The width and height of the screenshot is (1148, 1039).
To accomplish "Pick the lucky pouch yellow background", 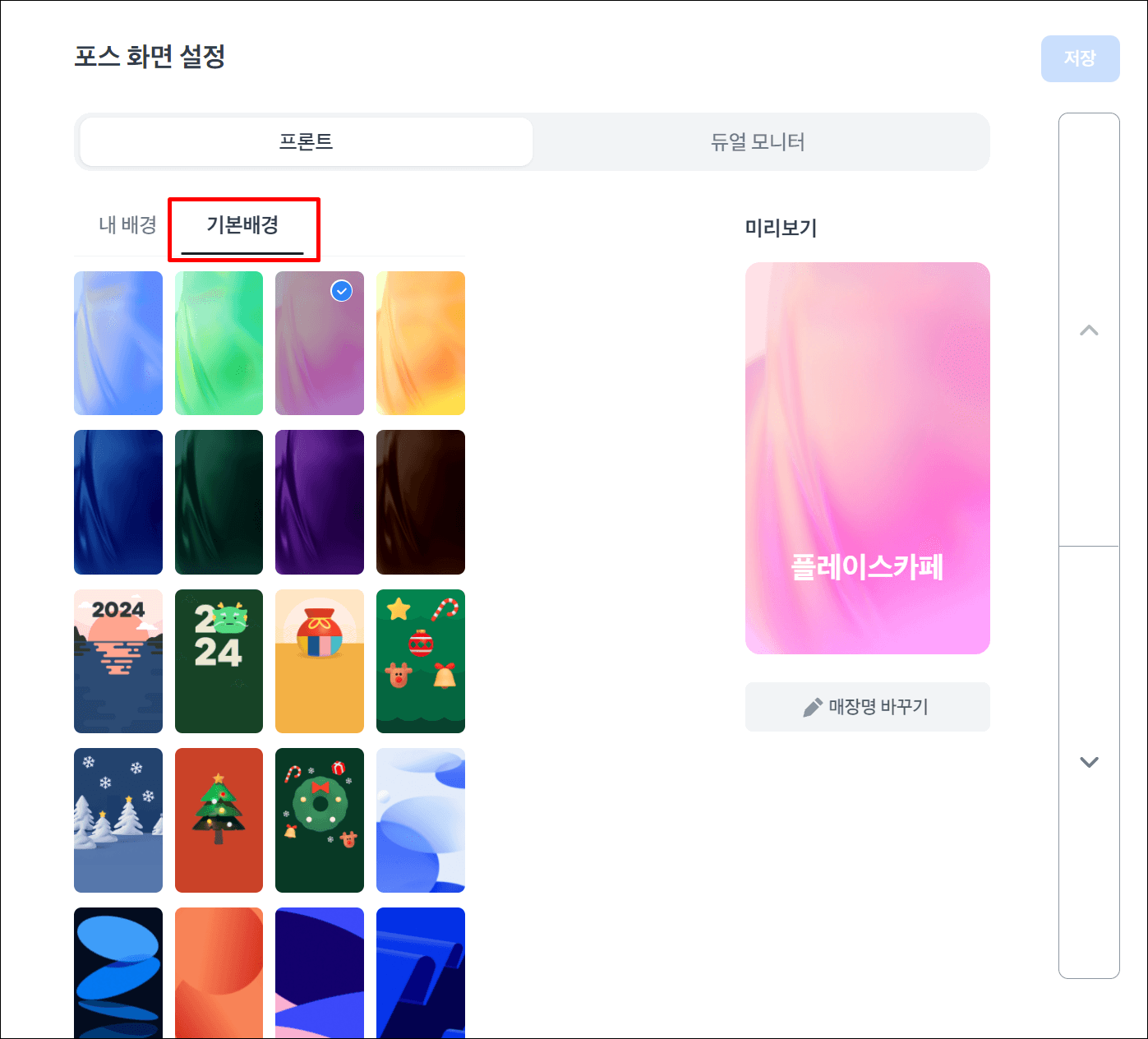I will (320, 661).
